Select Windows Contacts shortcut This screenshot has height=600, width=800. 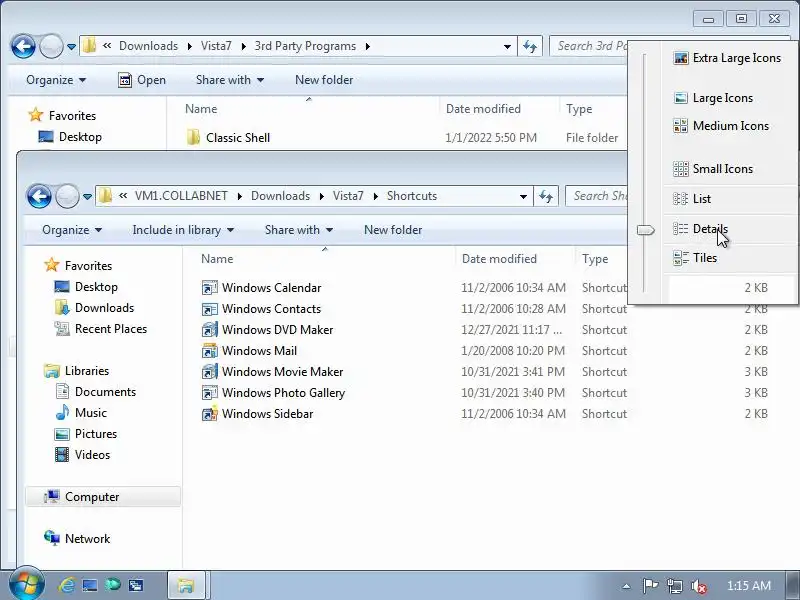pos(261,309)
